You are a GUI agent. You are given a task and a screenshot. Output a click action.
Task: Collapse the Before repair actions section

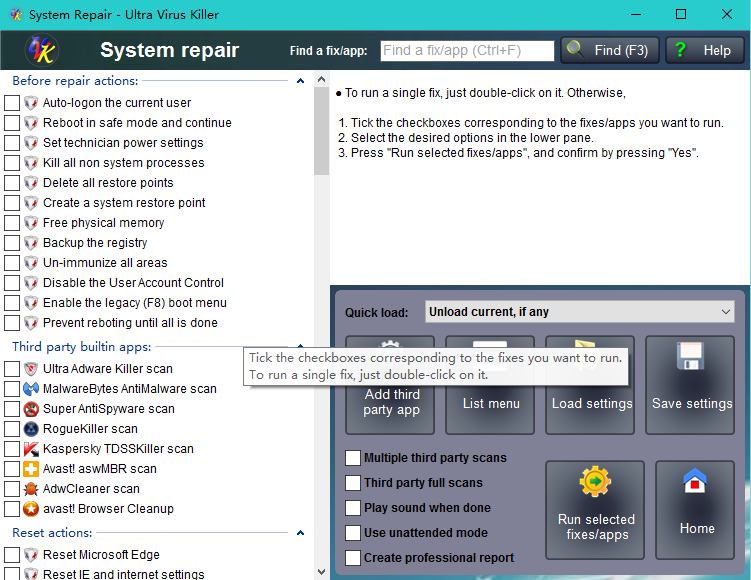[301, 82]
